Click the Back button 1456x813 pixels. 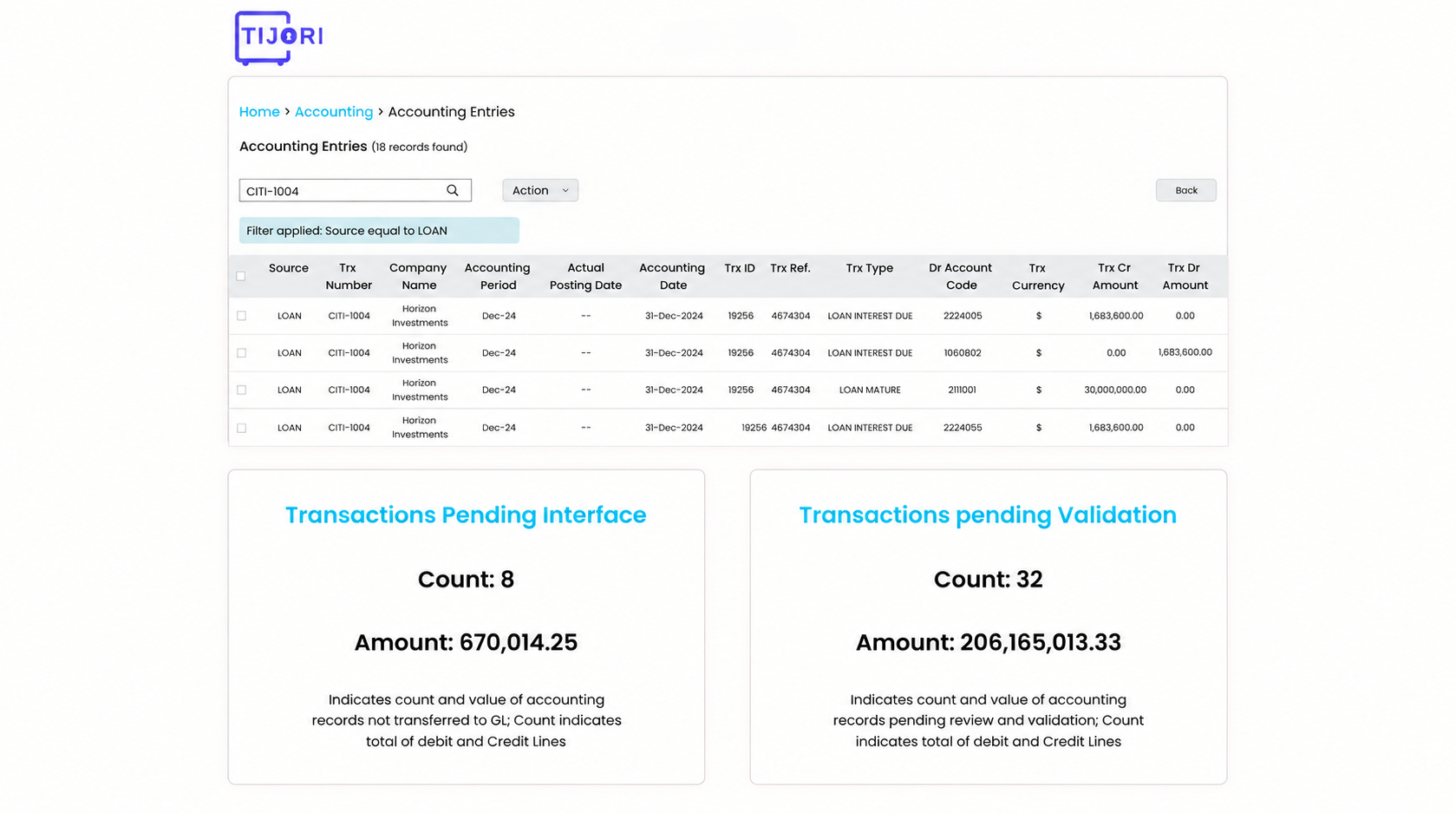tap(1185, 190)
